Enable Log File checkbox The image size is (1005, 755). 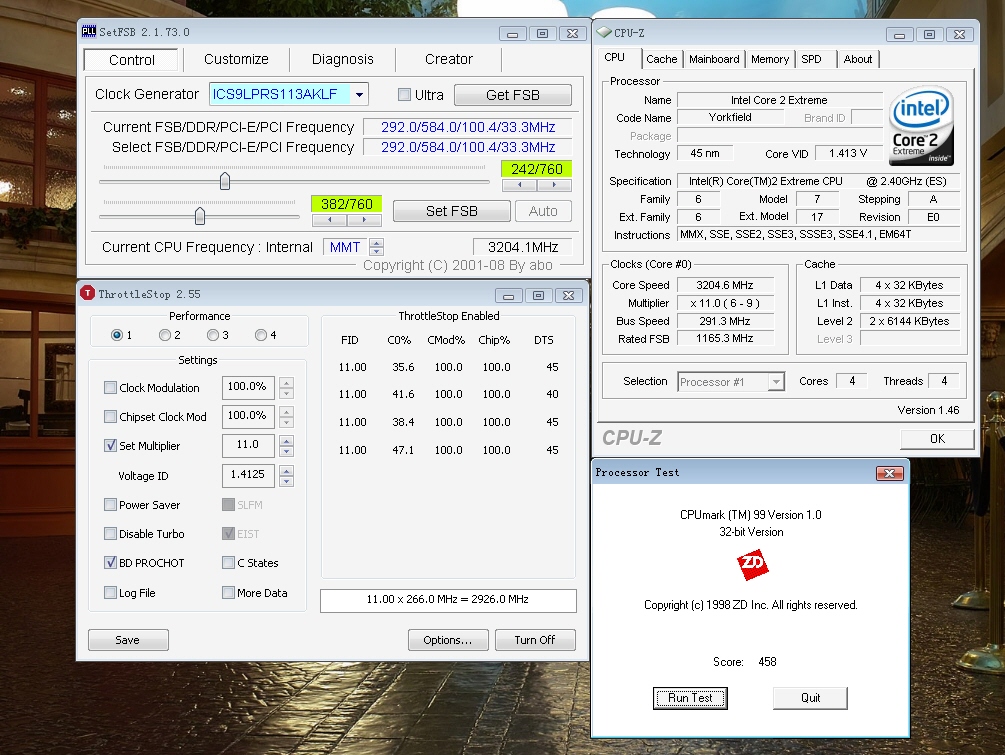click(110, 593)
